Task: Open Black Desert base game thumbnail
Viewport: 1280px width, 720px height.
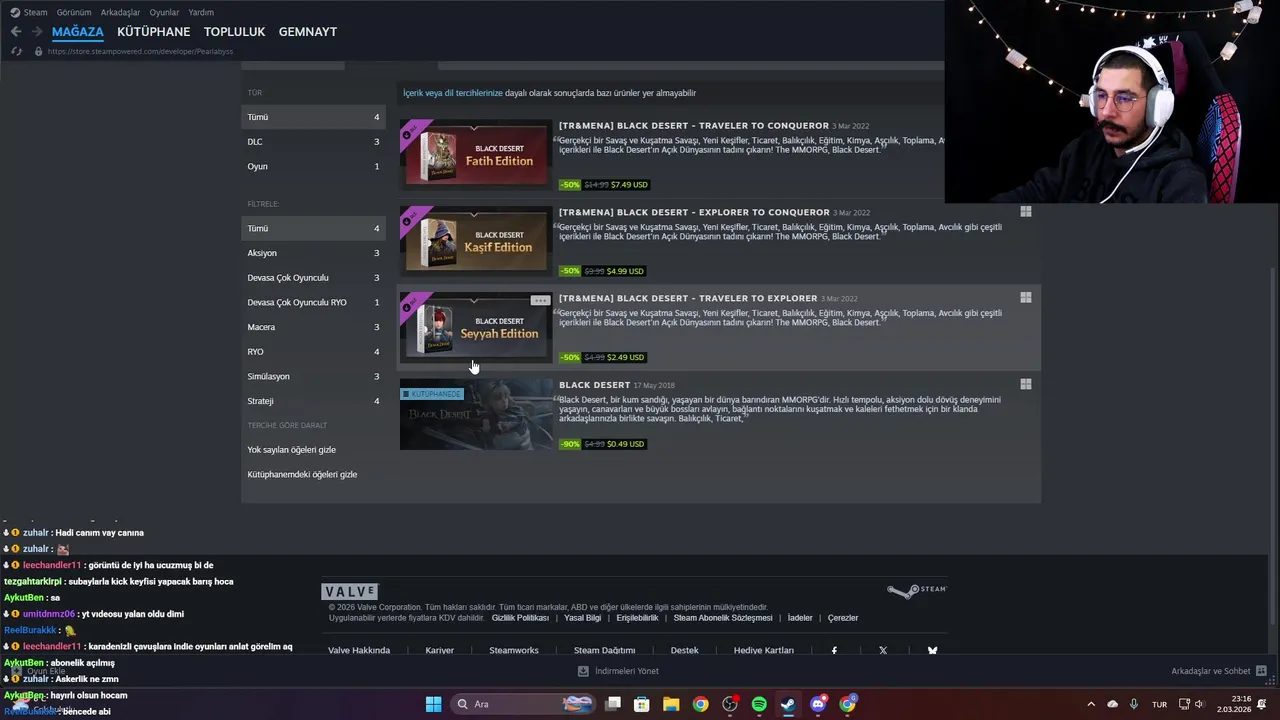Action: [x=476, y=414]
